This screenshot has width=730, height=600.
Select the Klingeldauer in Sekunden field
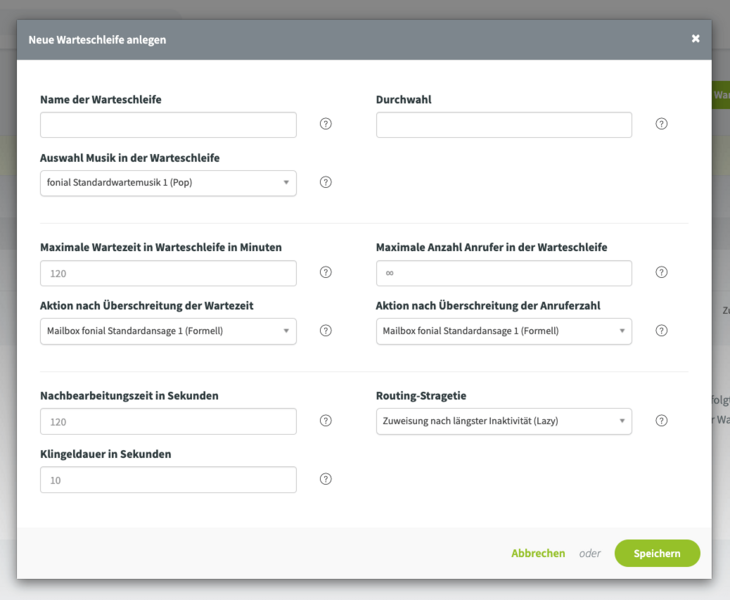pos(168,480)
